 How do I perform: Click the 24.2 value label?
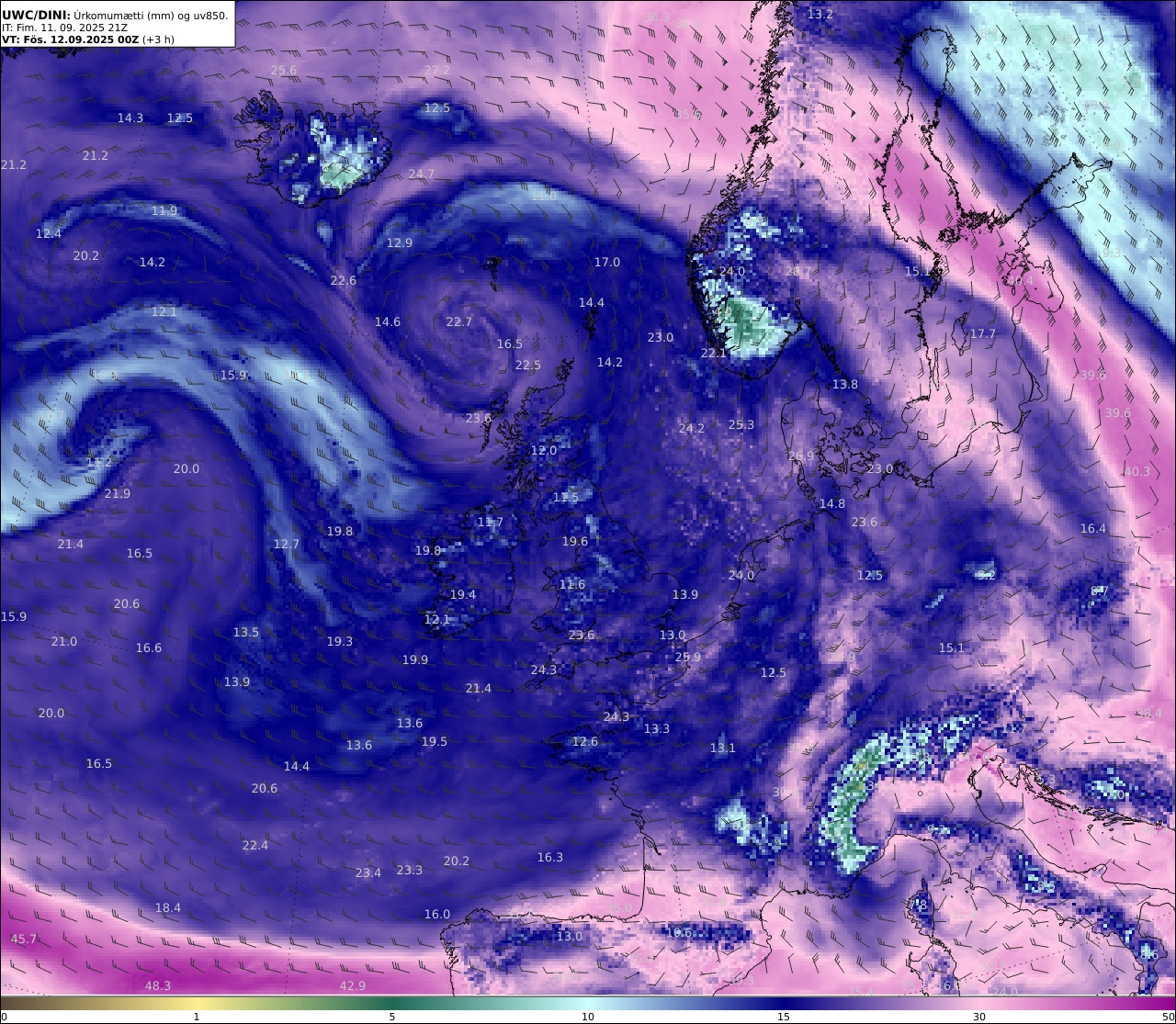coord(692,429)
